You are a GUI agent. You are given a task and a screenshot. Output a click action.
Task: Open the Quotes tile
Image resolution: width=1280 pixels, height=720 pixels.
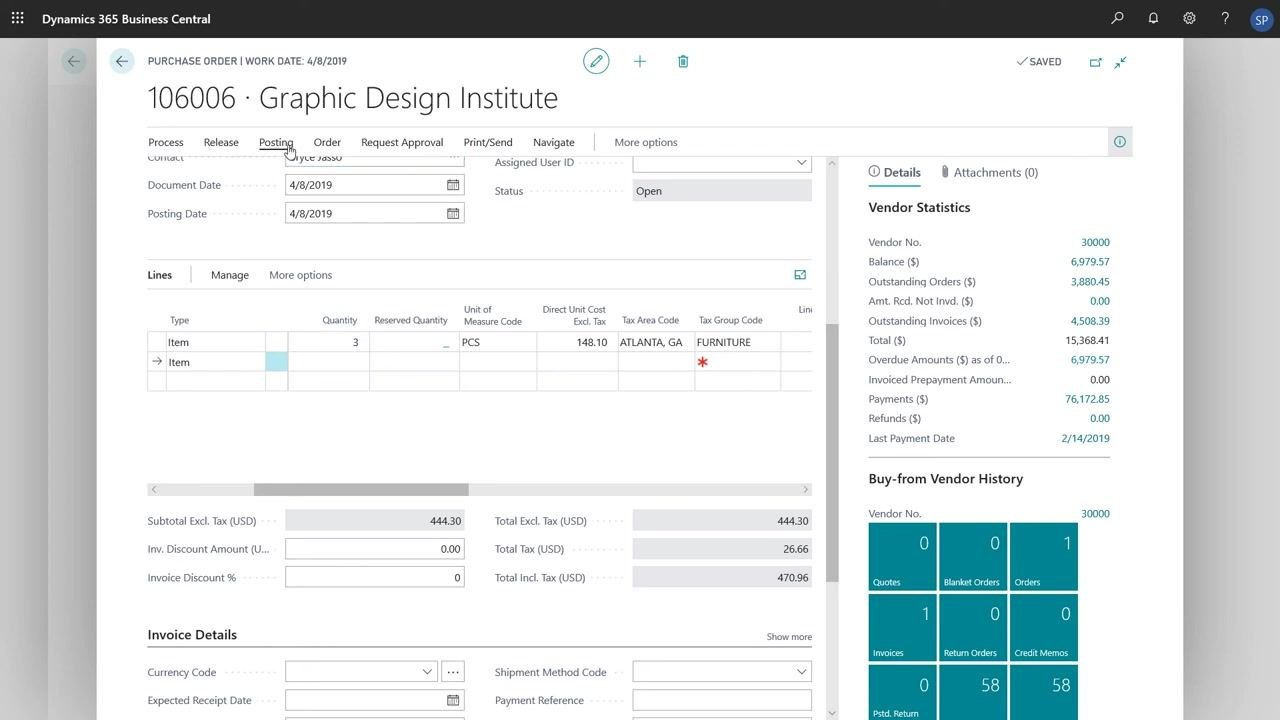903,557
